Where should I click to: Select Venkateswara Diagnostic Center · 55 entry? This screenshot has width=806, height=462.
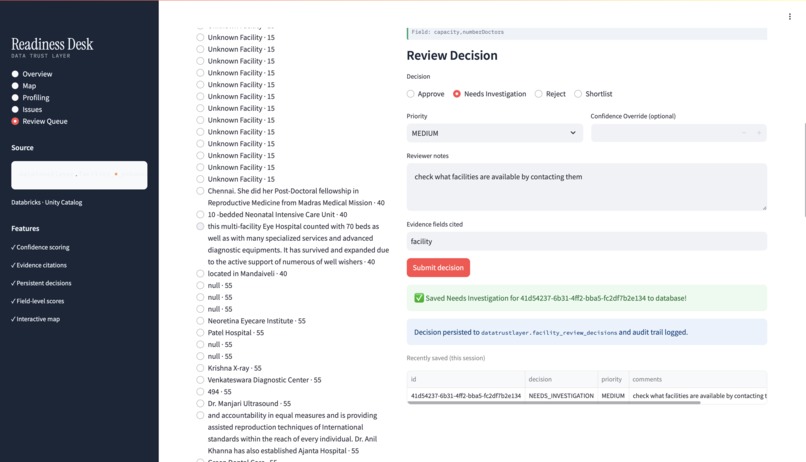click(259, 380)
